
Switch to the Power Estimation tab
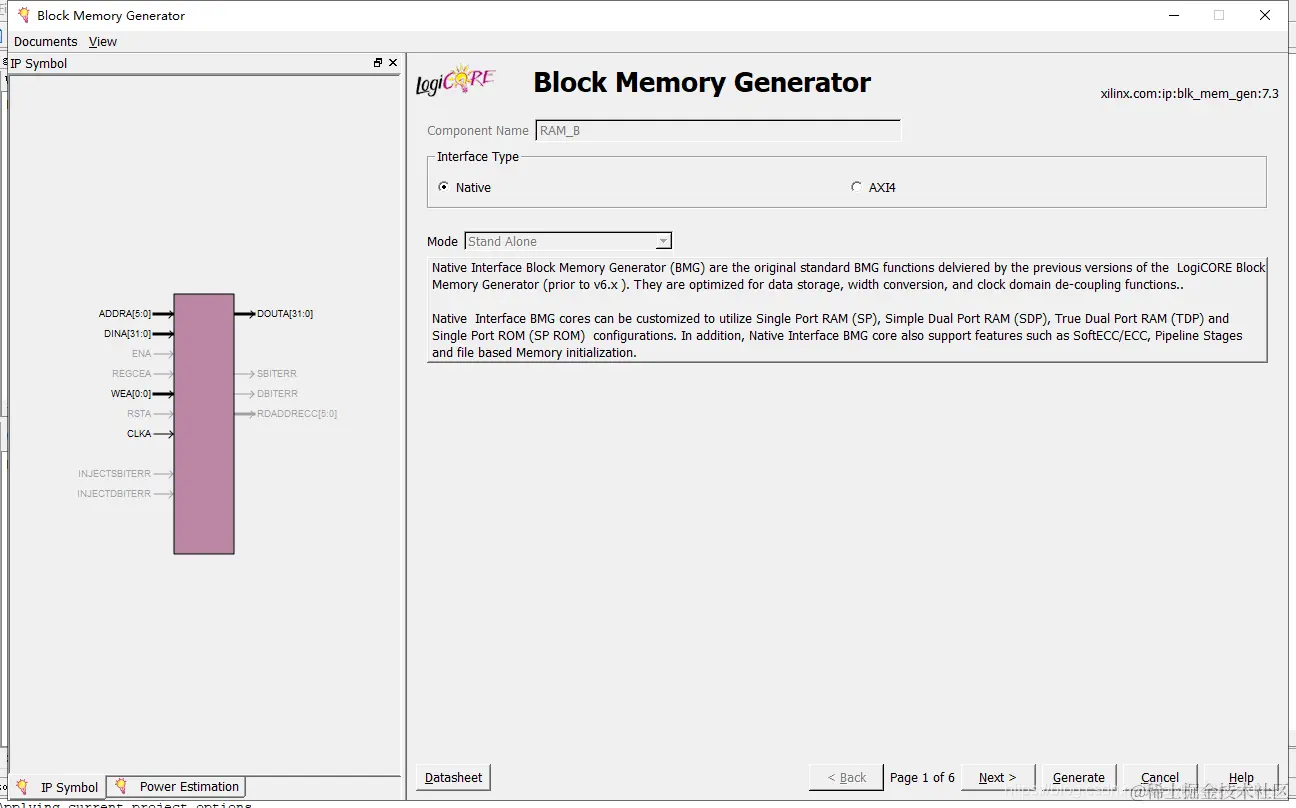176,787
